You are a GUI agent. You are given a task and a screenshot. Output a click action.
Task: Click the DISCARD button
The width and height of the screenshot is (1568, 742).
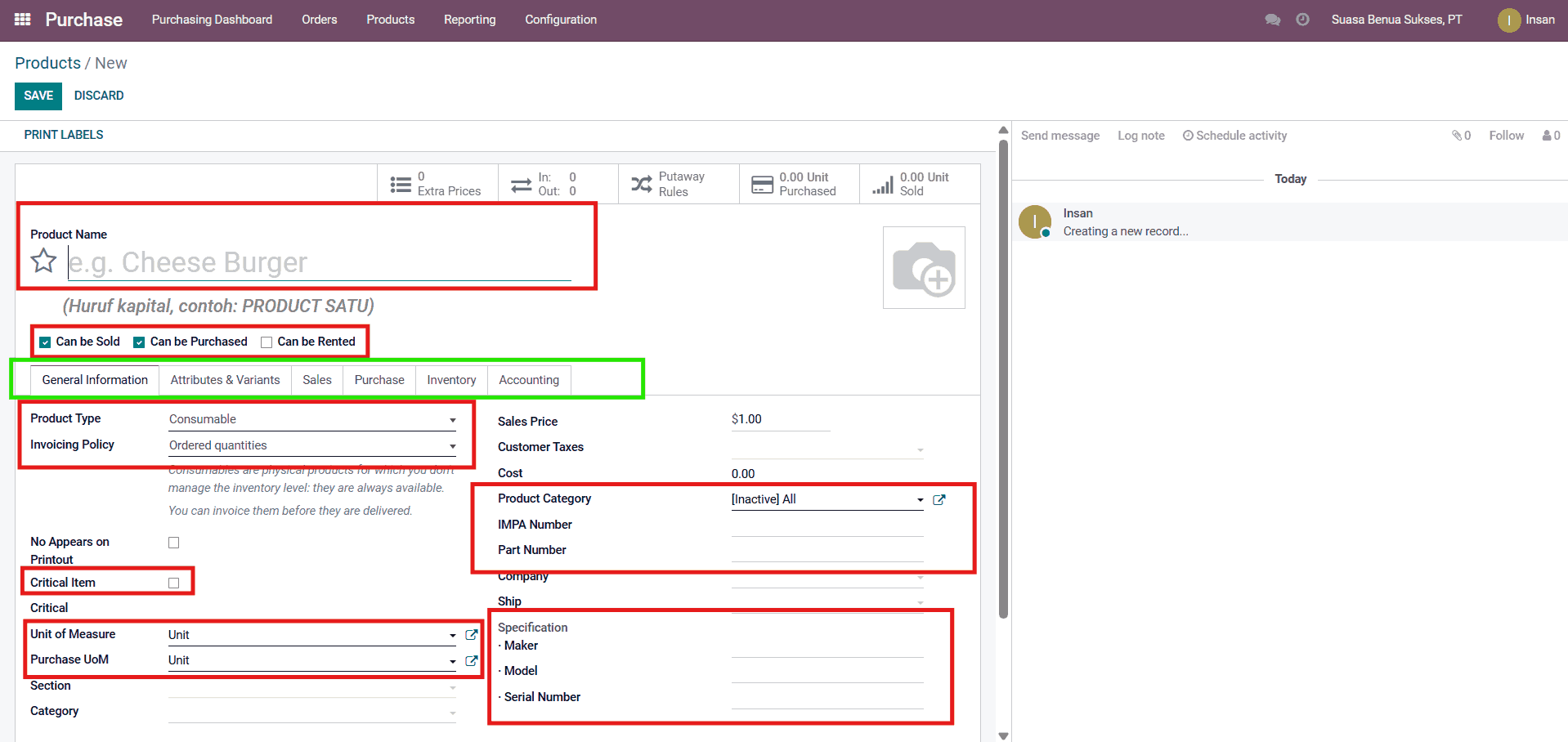(99, 96)
